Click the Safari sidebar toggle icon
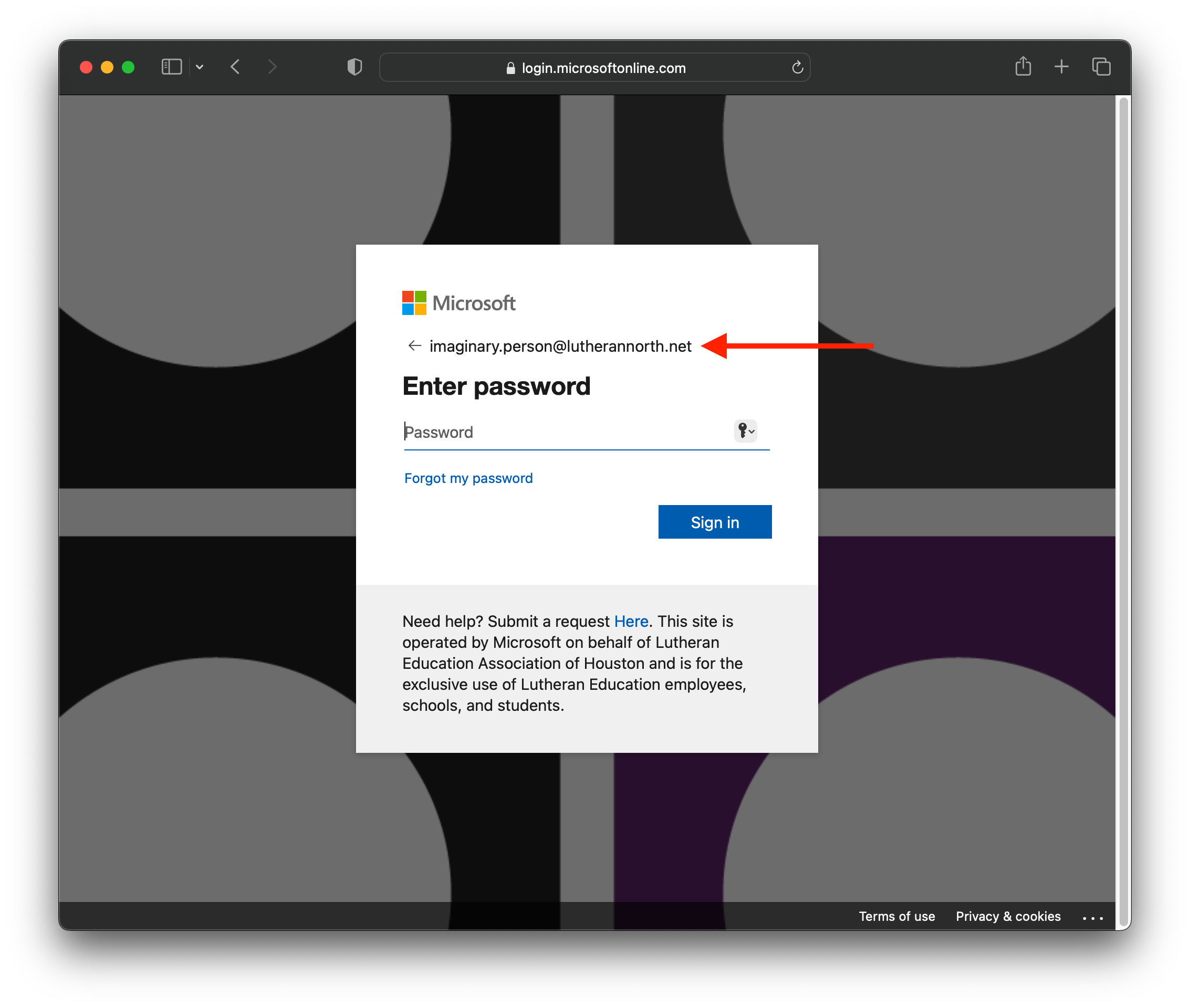This screenshot has width=1190, height=1008. coord(172,67)
